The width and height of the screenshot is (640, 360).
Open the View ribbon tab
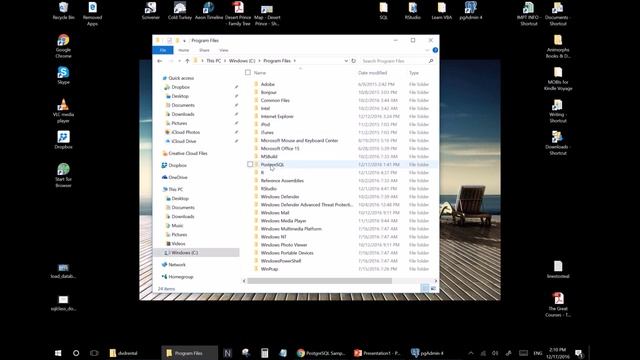pyautogui.click(x=223, y=50)
